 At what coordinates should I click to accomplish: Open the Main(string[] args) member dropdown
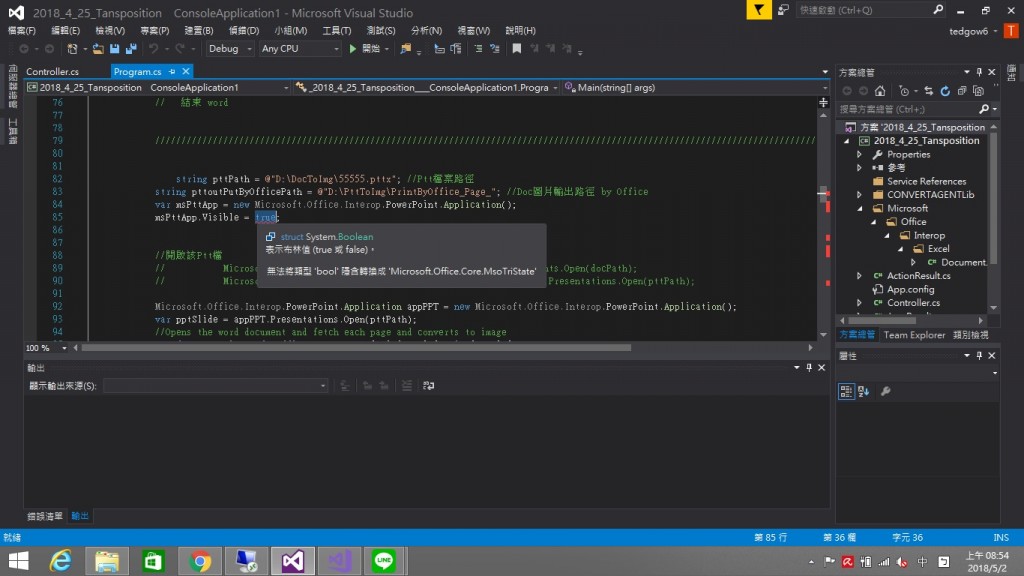[x=695, y=88]
